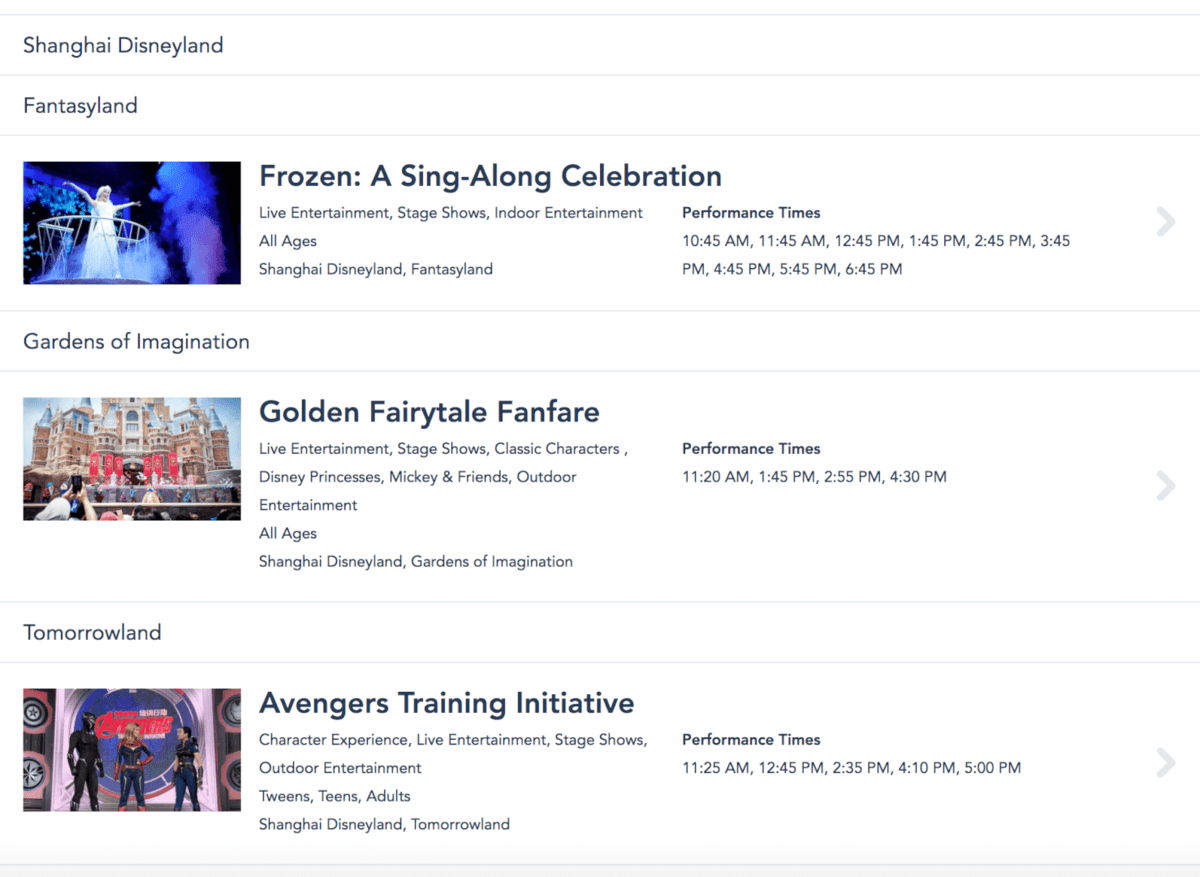This screenshot has height=877, width=1200.
Task: Click the '11:25 AM, 12:45 PM, 2:35 PM' Avengers times
Action: (852, 768)
